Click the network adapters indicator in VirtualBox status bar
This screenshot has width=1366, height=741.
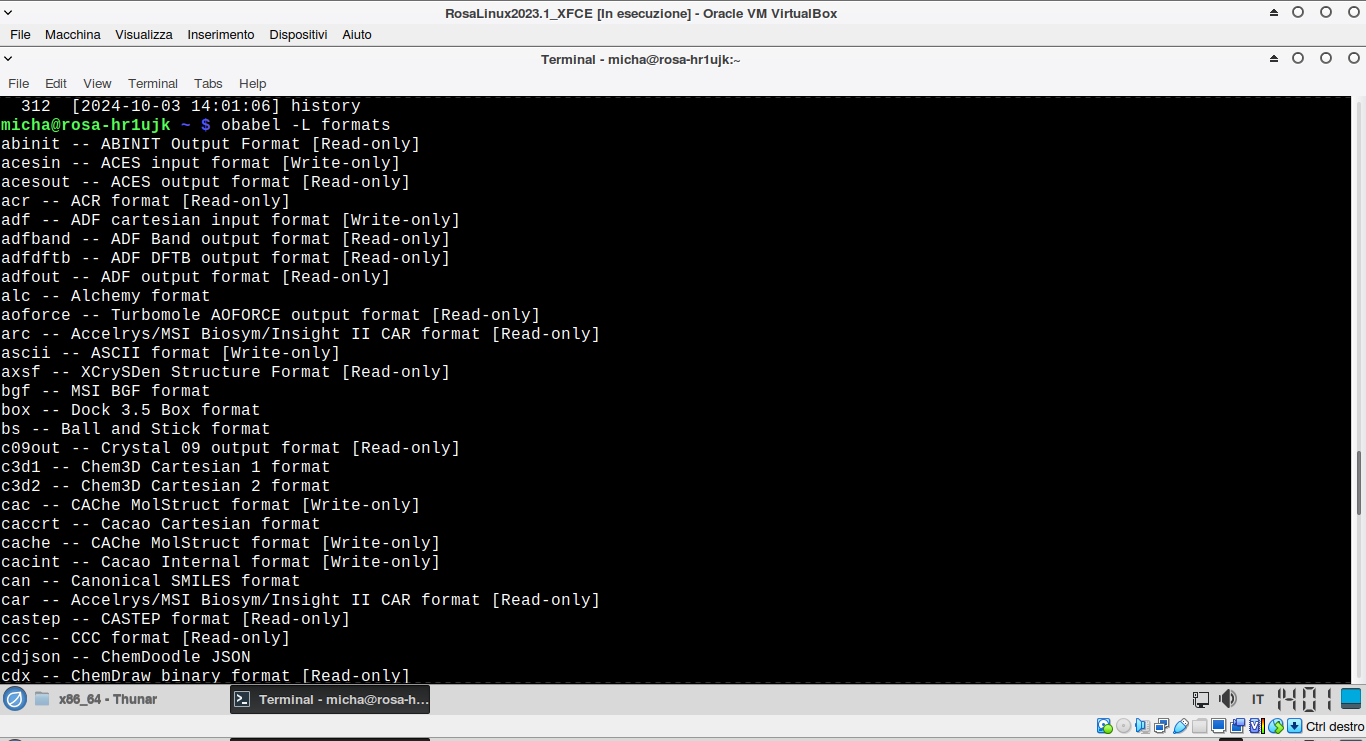pos(1162,726)
